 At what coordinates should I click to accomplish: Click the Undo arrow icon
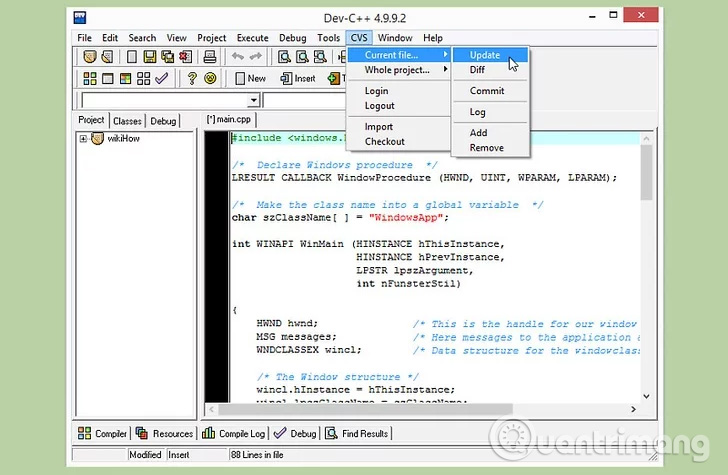click(x=238, y=56)
